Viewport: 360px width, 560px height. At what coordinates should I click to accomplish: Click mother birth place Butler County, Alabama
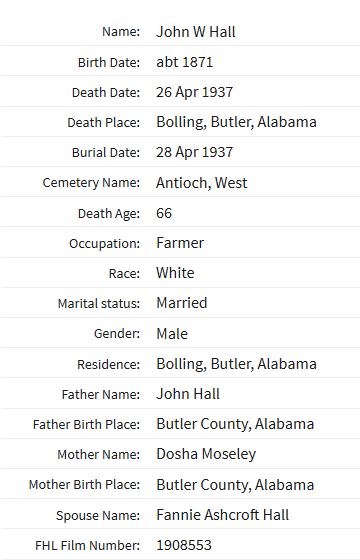point(235,485)
